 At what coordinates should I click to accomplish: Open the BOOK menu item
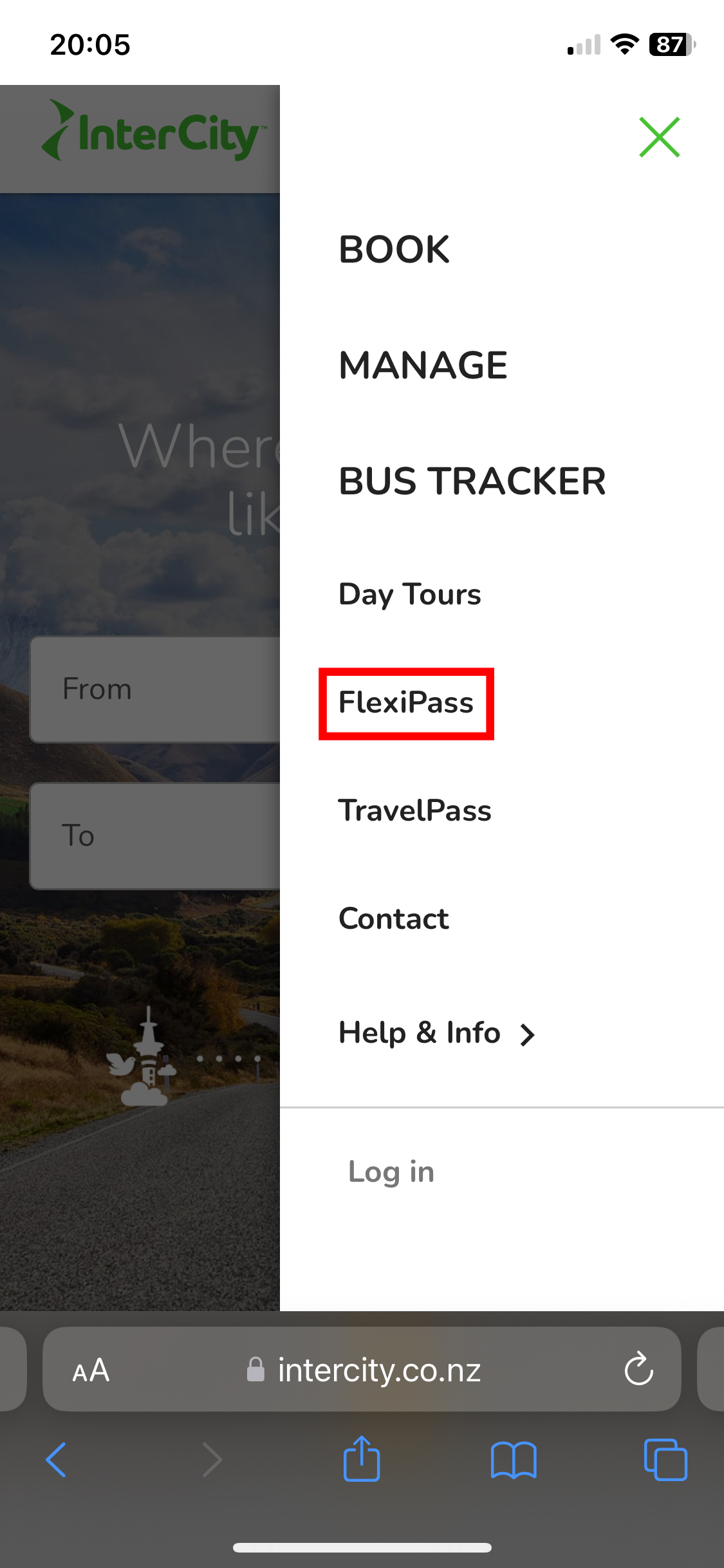point(394,250)
